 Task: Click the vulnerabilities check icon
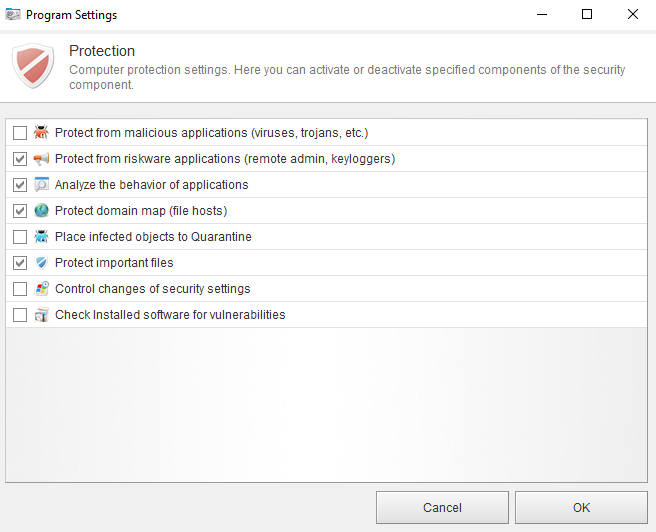click(x=41, y=315)
